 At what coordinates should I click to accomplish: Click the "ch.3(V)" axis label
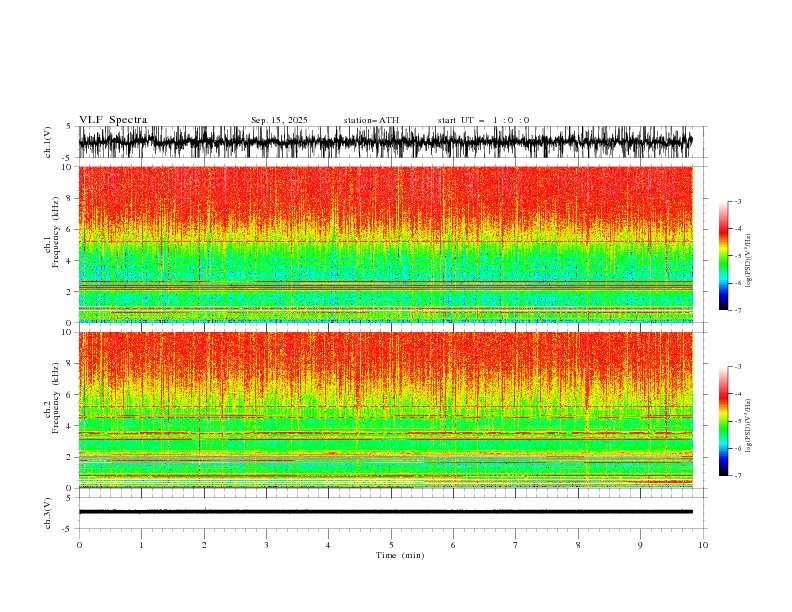pyautogui.click(x=48, y=513)
